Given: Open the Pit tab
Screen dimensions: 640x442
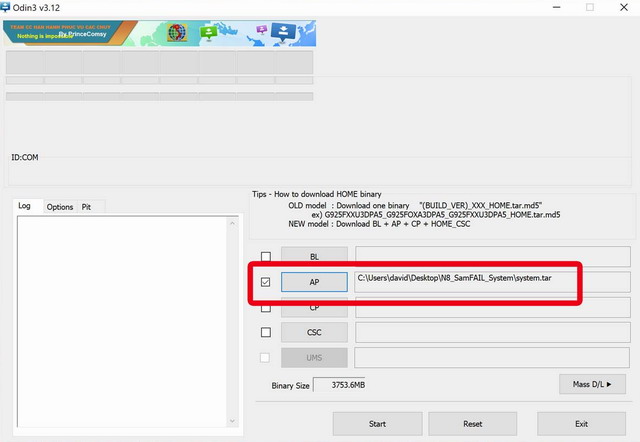Looking at the screenshot, I should 87,207.
